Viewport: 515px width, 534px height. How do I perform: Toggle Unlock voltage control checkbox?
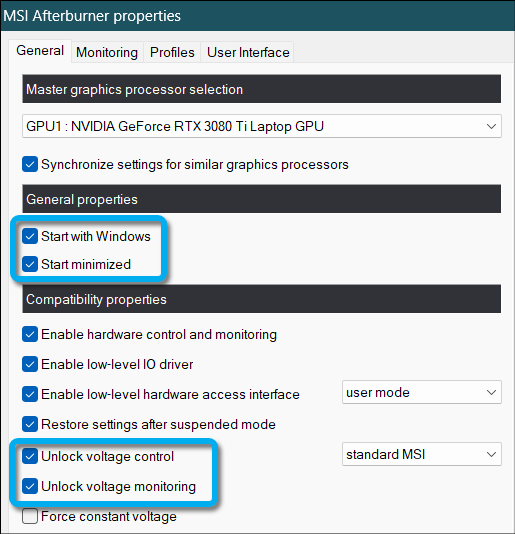click(30, 456)
